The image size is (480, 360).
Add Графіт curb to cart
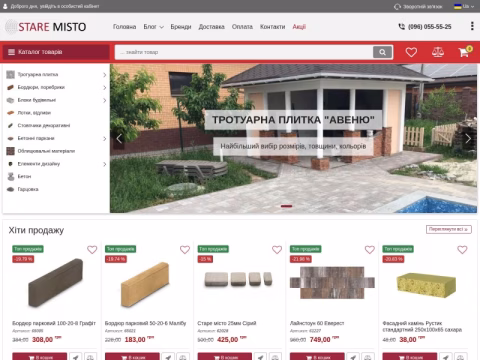point(40,356)
